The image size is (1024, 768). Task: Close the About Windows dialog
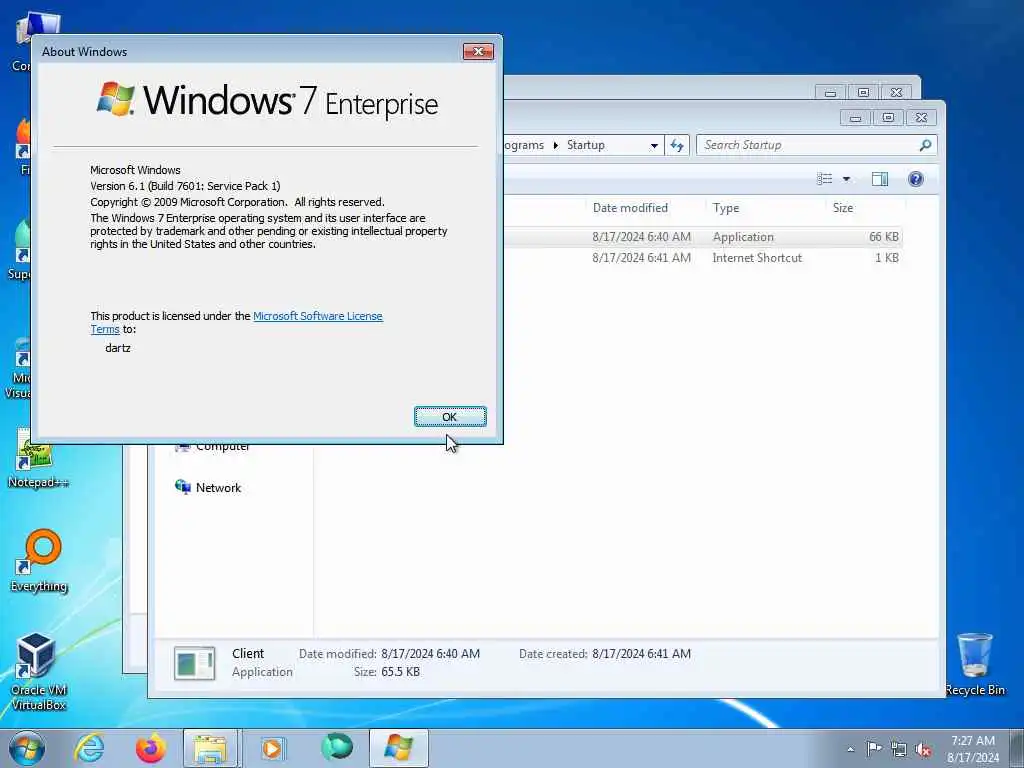pos(478,52)
